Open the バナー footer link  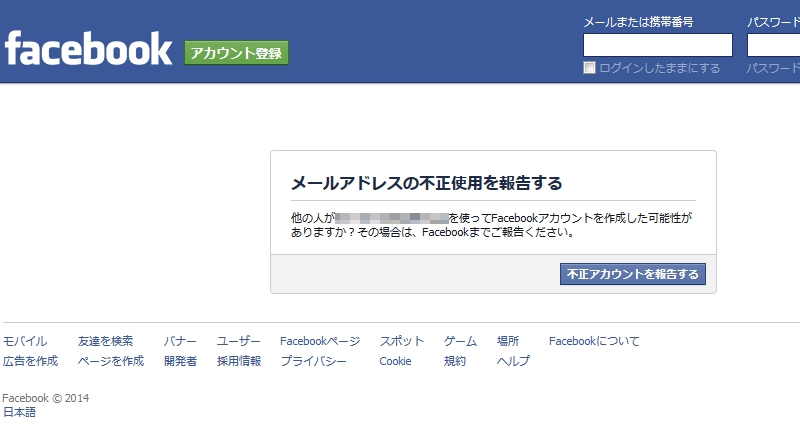(180, 341)
